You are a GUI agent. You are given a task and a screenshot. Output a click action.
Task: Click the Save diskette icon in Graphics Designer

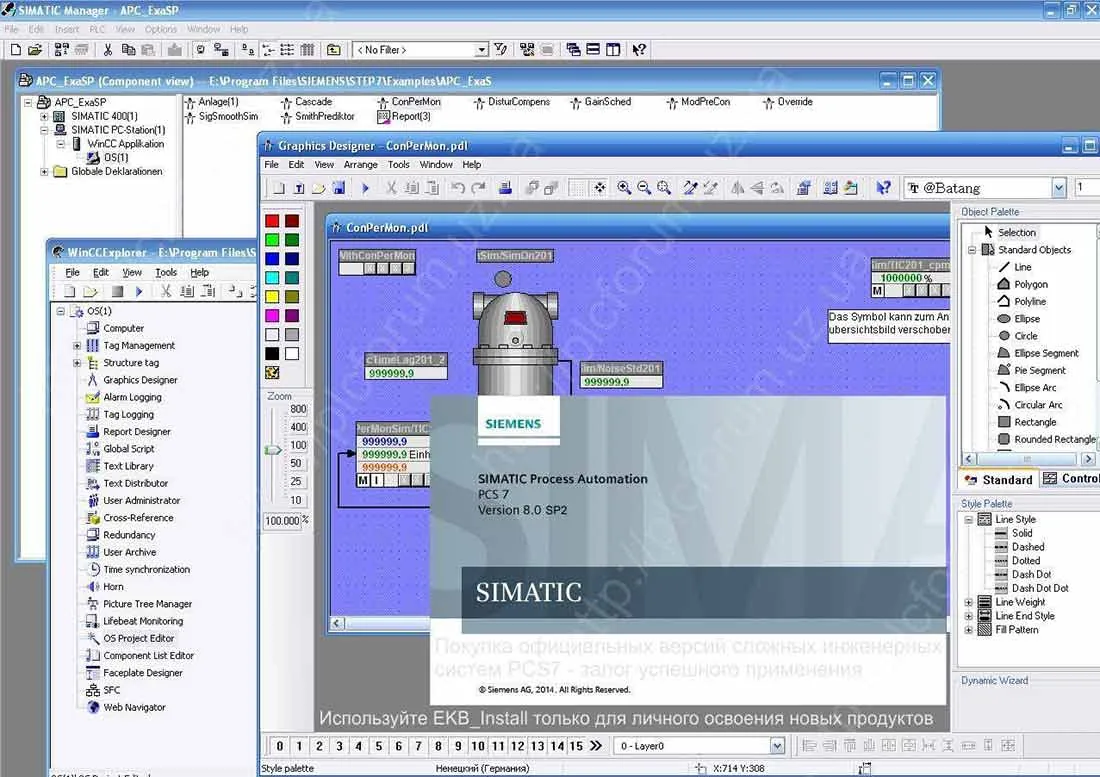338,187
